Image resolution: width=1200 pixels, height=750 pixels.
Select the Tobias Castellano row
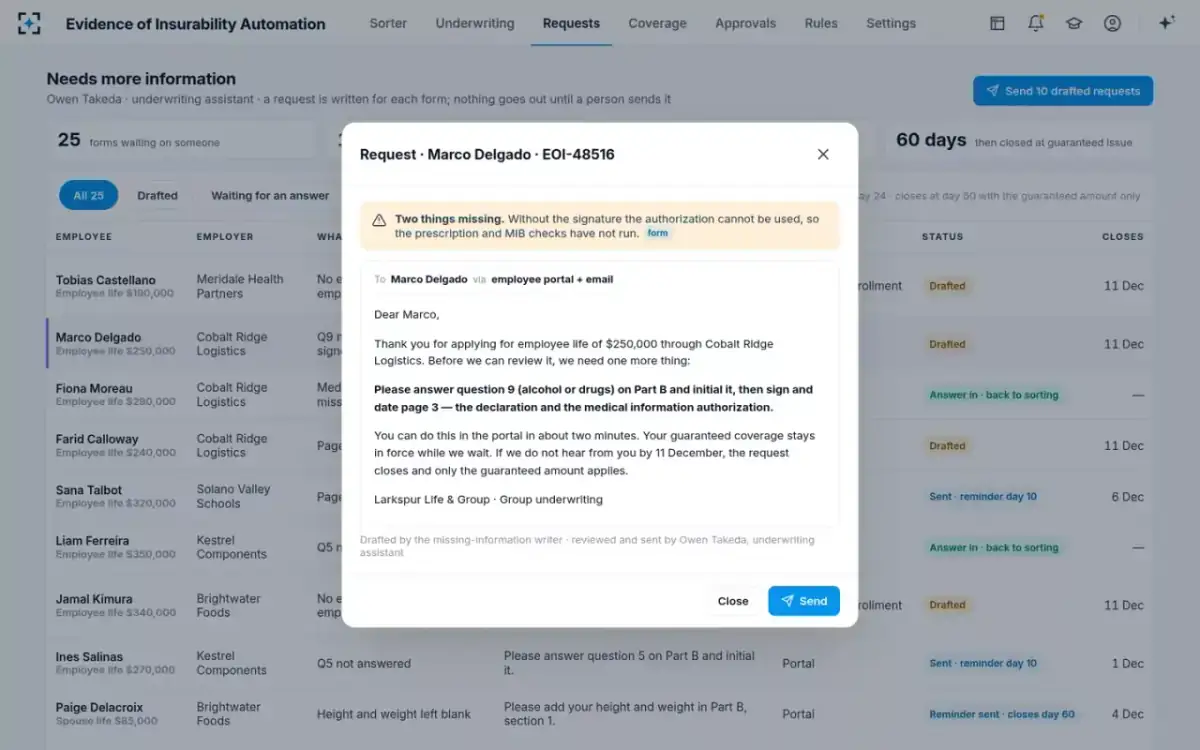click(x=600, y=286)
